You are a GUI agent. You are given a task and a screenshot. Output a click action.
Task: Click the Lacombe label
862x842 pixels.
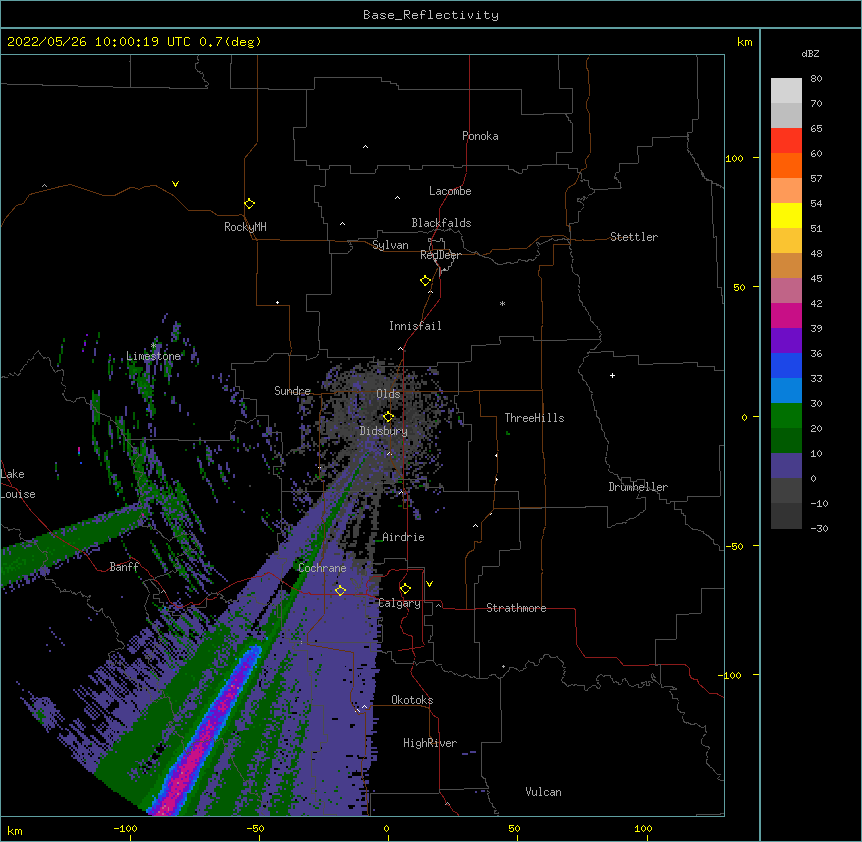[450, 191]
